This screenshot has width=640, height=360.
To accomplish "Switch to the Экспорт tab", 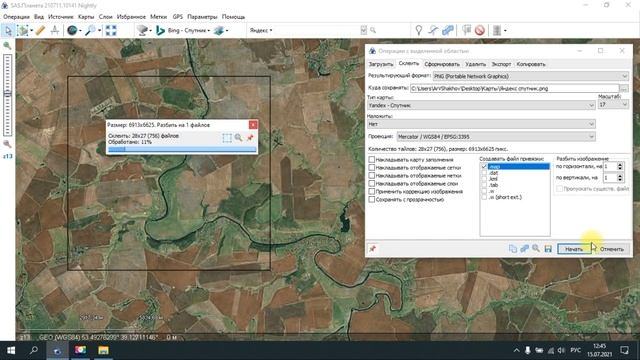I will tap(501, 64).
